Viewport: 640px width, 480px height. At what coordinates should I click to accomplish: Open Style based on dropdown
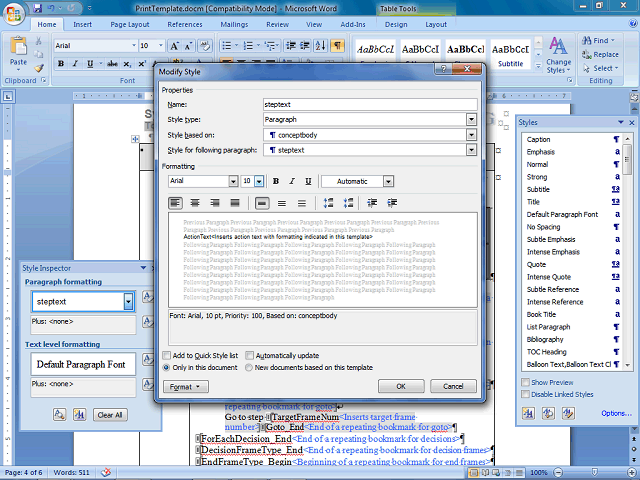click(471, 135)
